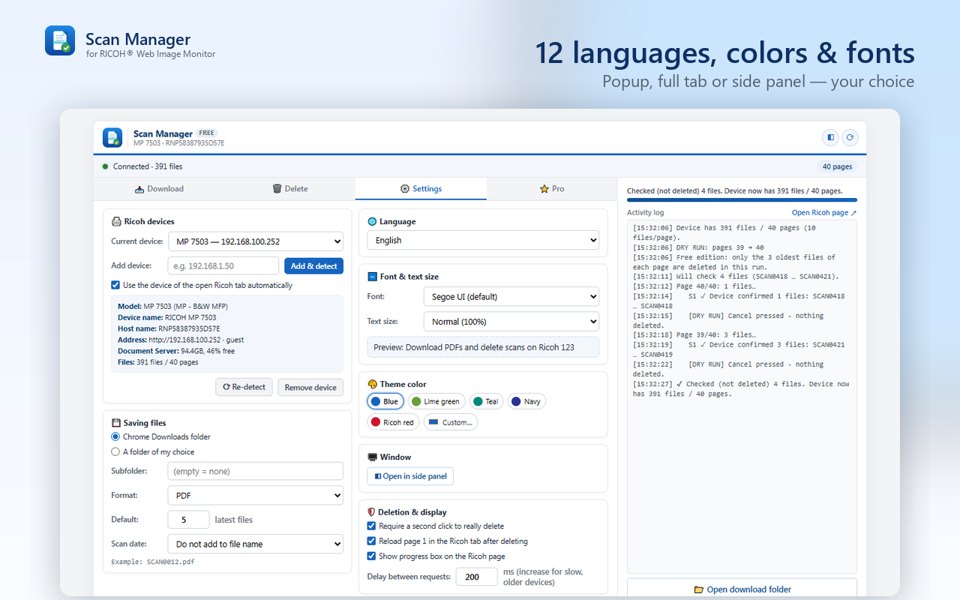
Task: Open the Current device dropdown
Action: (255, 241)
